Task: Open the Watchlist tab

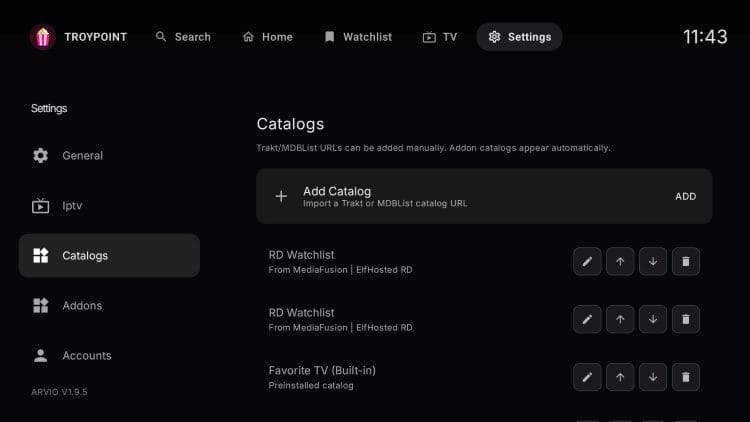Action: tap(358, 37)
